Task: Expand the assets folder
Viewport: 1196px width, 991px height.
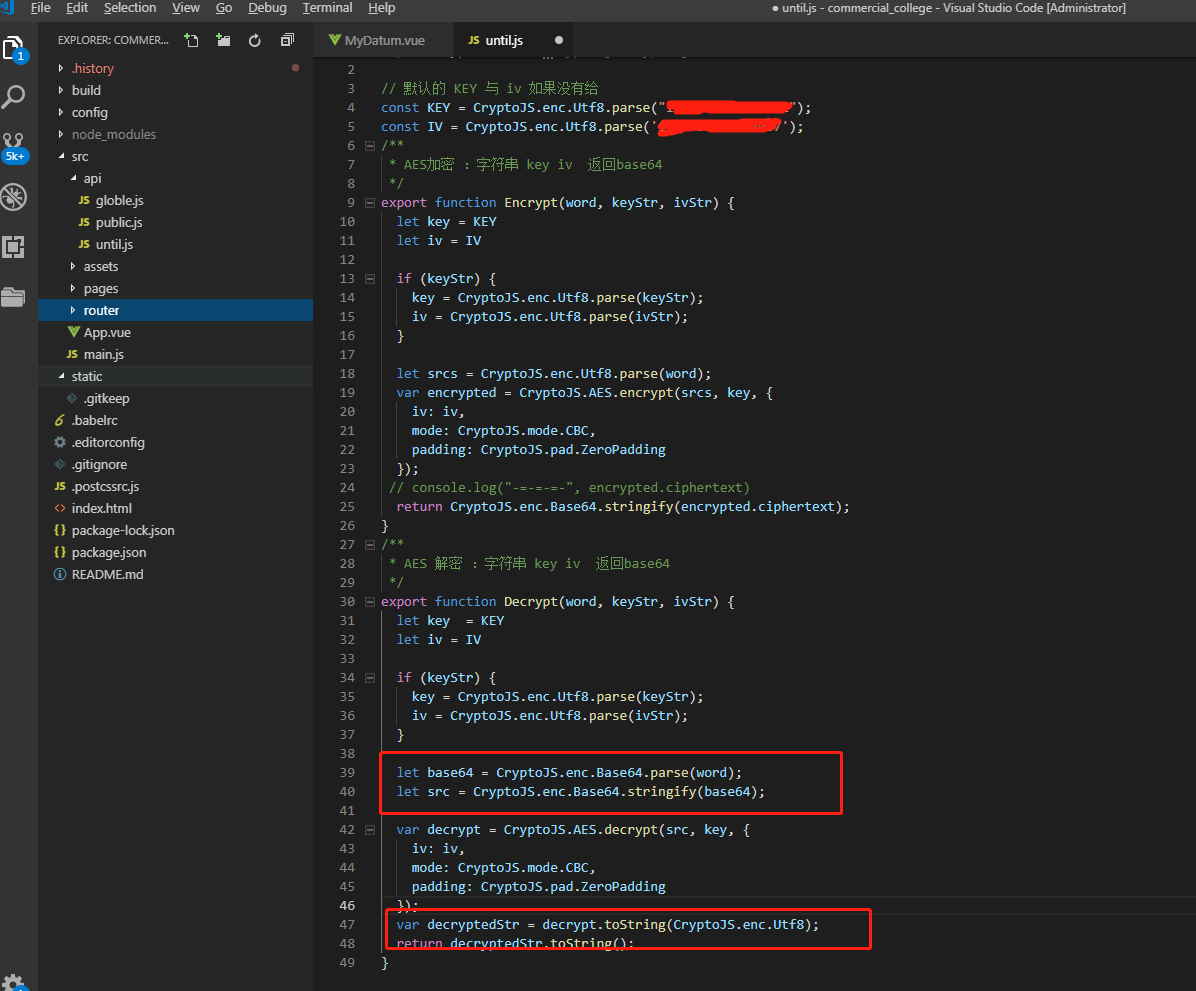Action: pyautogui.click(x=175, y=266)
